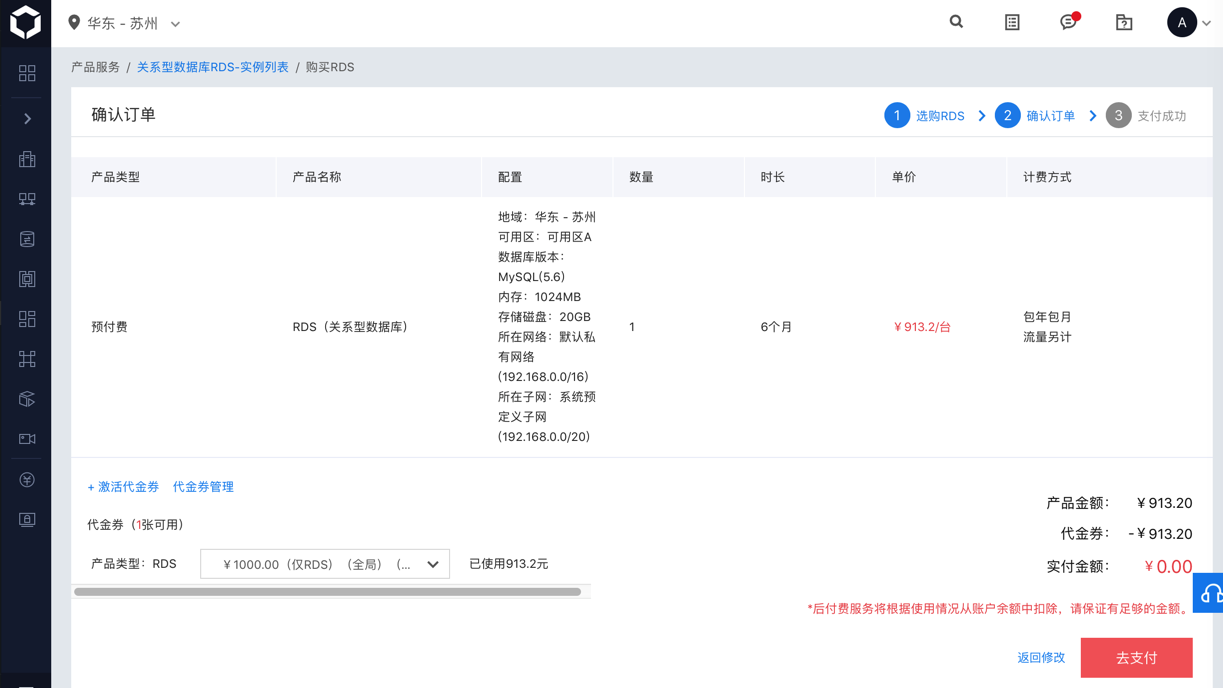Open the network computers icon in sidebar
Image resolution: width=1223 pixels, height=688 pixels.
click(x=27, y=199)
